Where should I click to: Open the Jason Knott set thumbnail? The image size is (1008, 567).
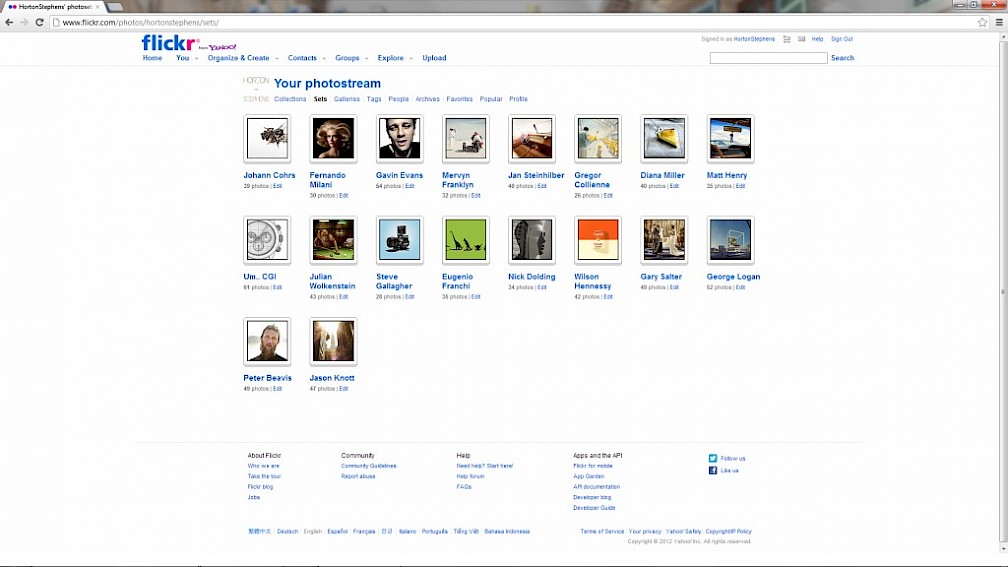click(333, 341)
